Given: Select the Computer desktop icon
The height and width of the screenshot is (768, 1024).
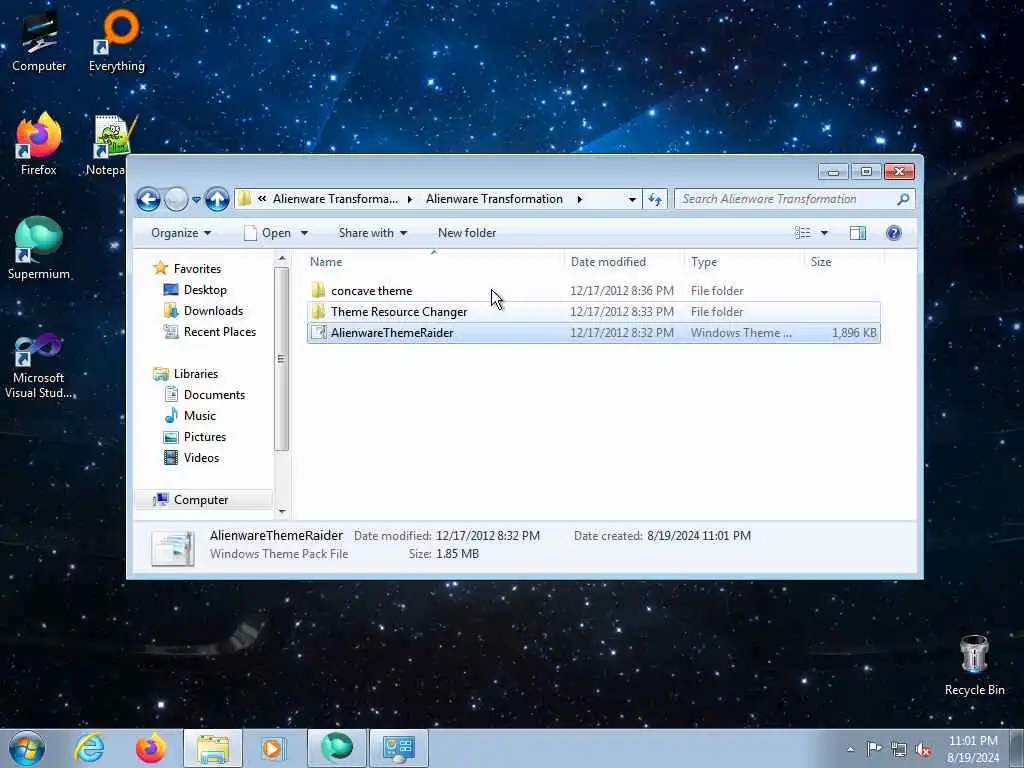Looking at the screenshot, I should 39,42.
